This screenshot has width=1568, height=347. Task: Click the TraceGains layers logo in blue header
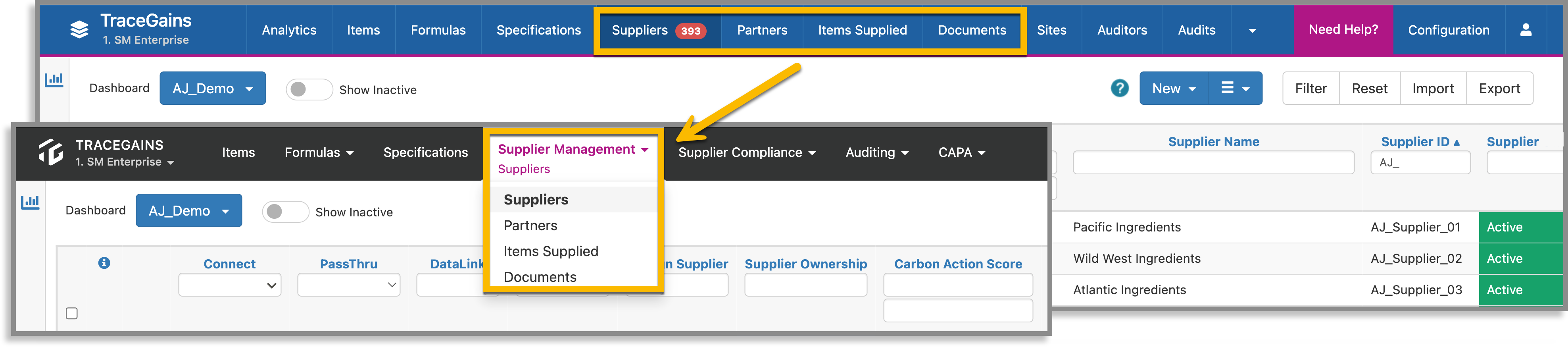point(79,29)
